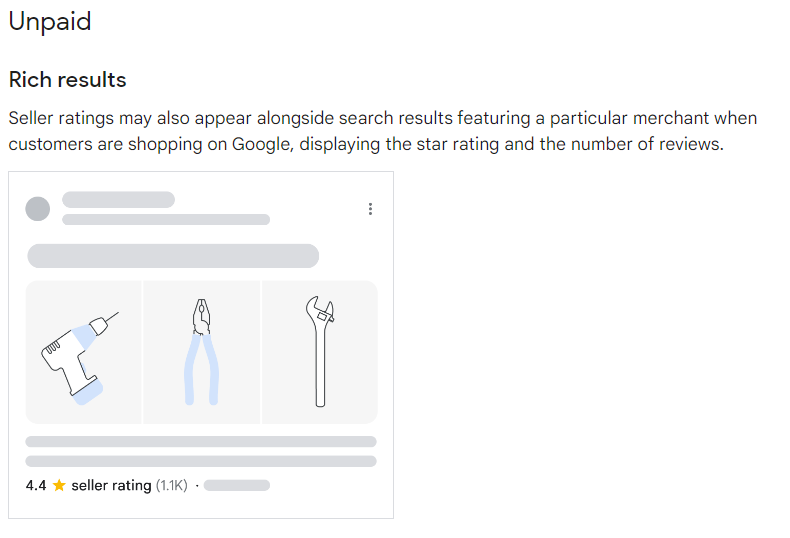This screenshot has height=538, width=790.
Task: Click the drill bit tip in drill illustration
Action: pyautogui.click(x=114, y=316)
